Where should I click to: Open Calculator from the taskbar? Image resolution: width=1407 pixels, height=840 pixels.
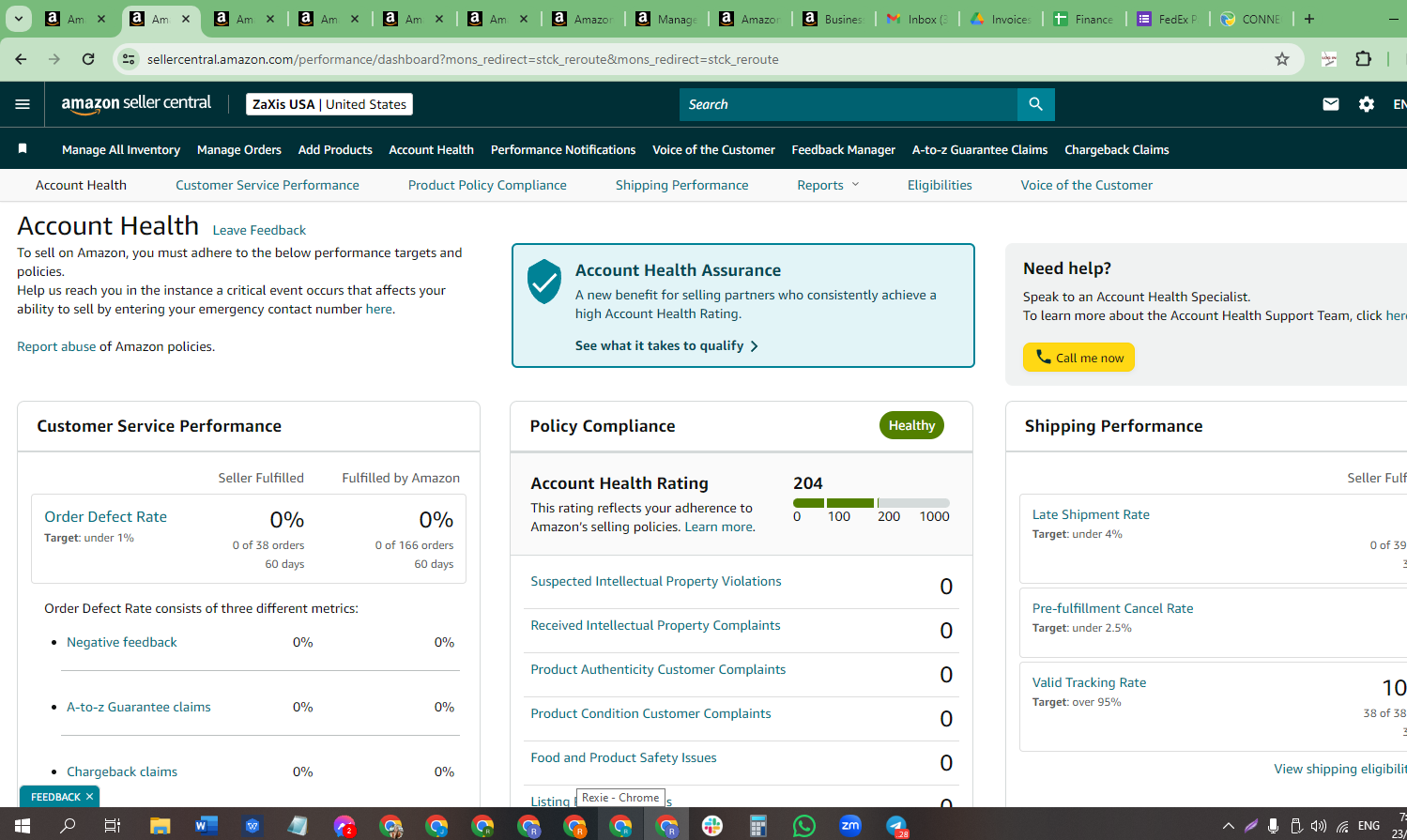pos(758,826)
